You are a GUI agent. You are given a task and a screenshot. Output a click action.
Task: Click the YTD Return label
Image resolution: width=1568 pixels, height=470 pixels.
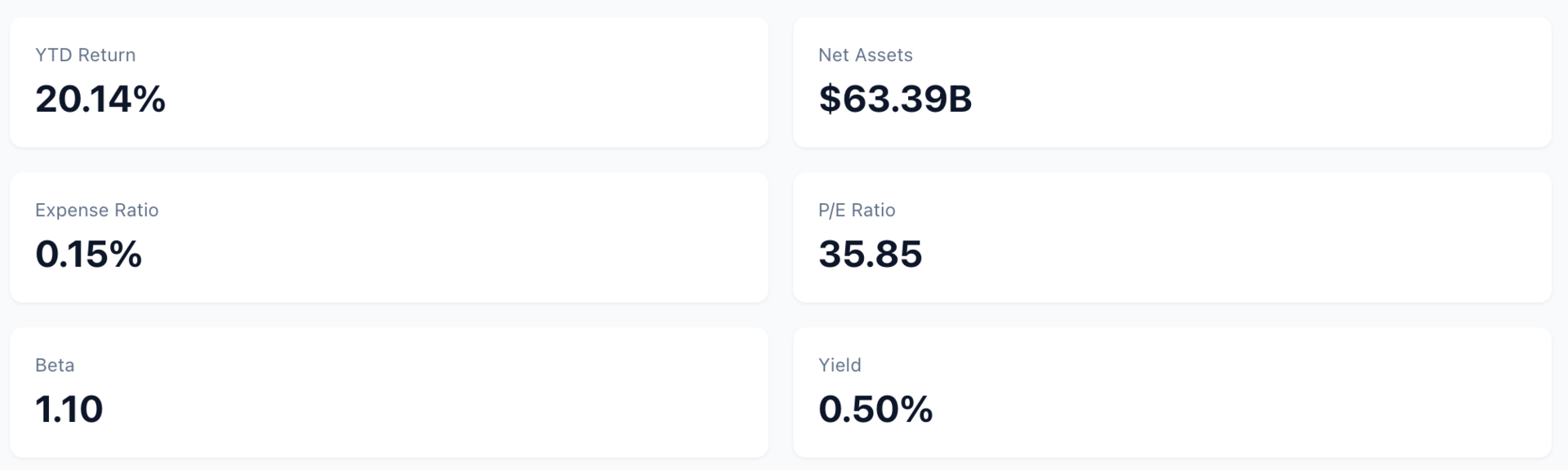[x=85, y=55]
